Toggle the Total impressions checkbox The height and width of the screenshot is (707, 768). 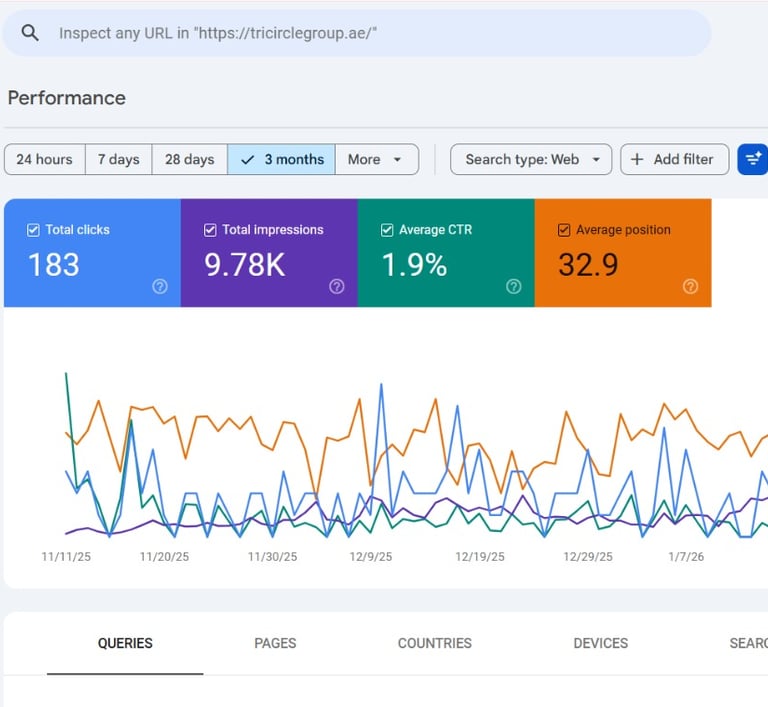click(x=210, y=230)
